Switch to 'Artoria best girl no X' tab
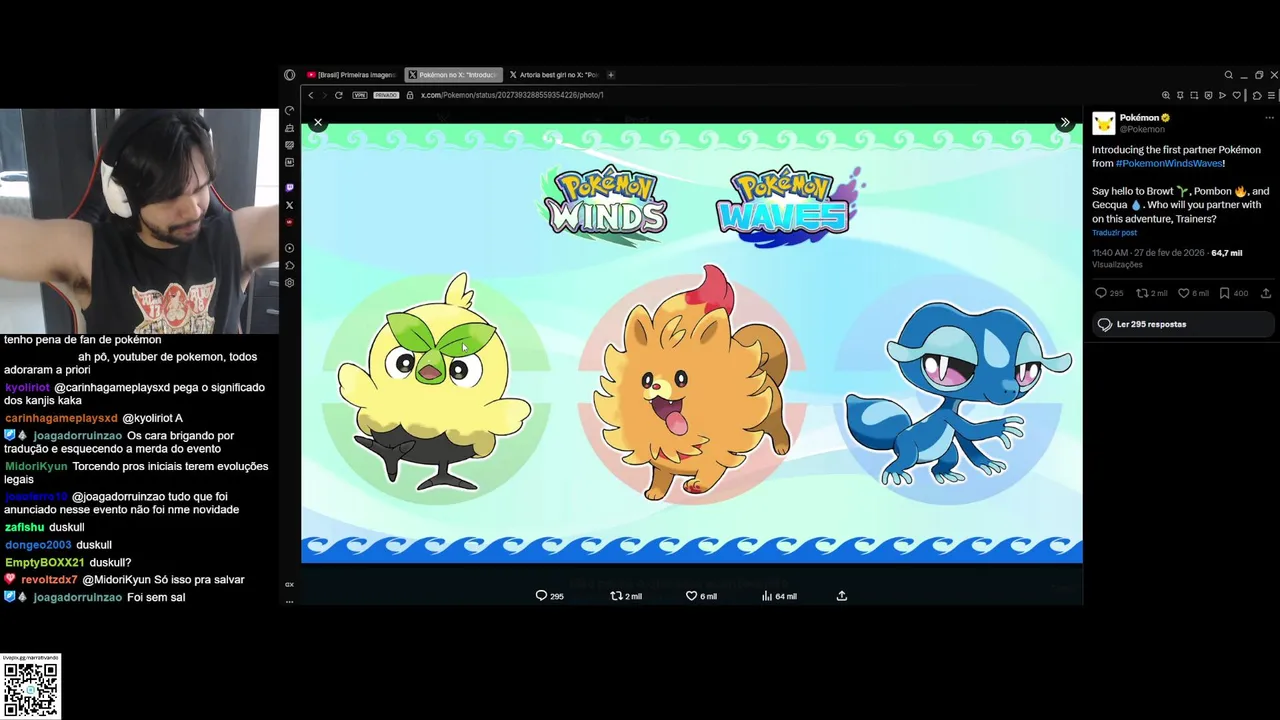Viewport: 1280px width, 720px height. pyautogui.click(x=553, y=75)
